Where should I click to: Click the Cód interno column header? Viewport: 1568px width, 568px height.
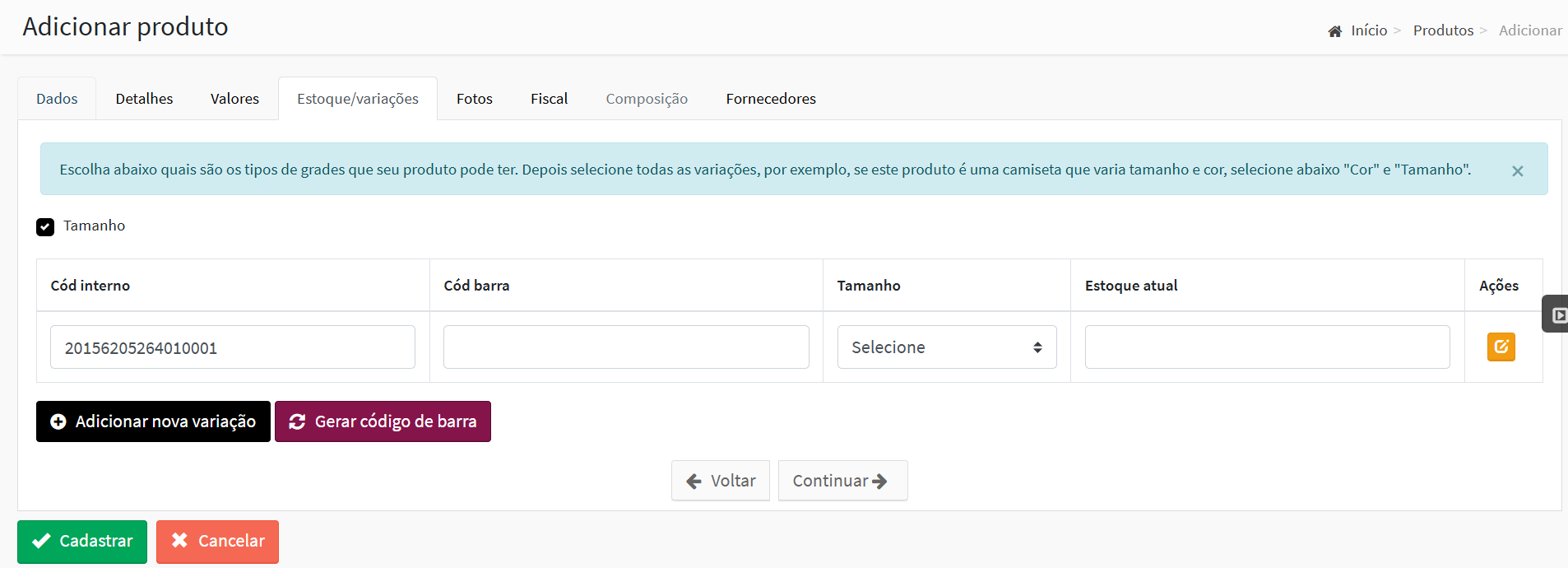click(x=90, y=286)
